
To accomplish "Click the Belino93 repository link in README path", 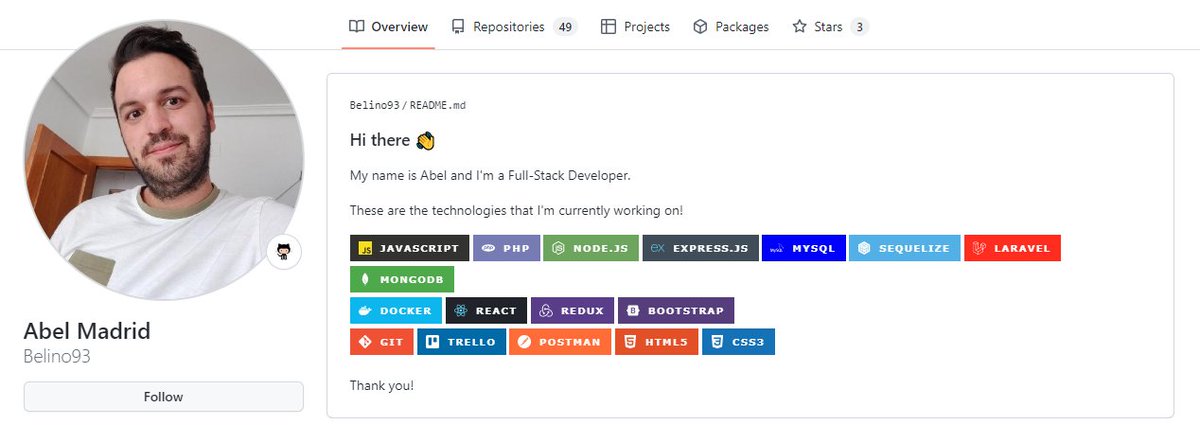I will (x=373, y=104).
